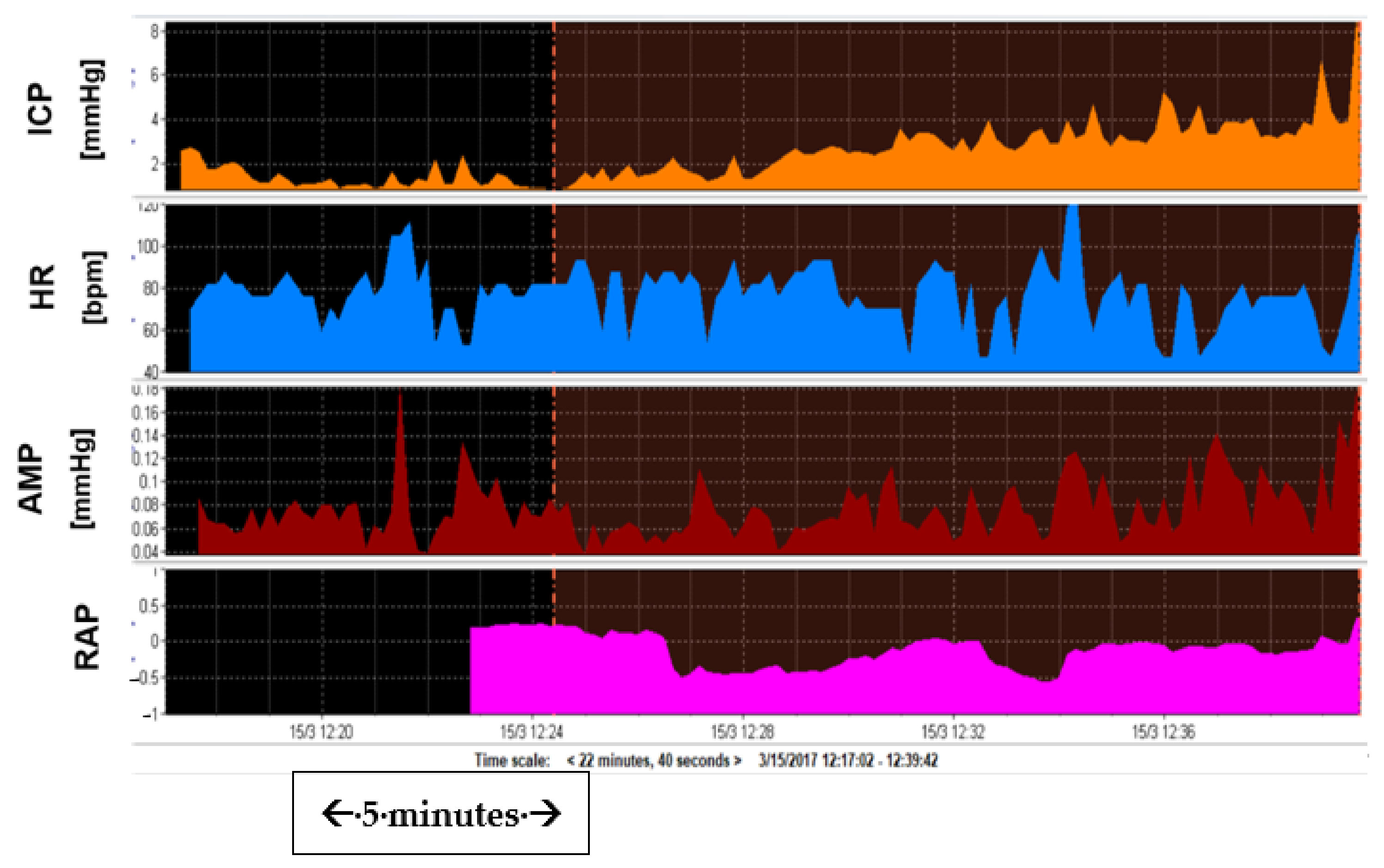Click the '15/3 12:24' time axis label
1384x868 pixels.
(532, 732)
